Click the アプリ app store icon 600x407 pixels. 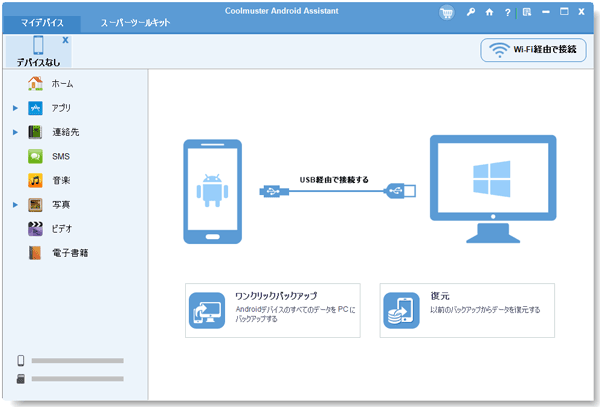(x=35, y=108)
